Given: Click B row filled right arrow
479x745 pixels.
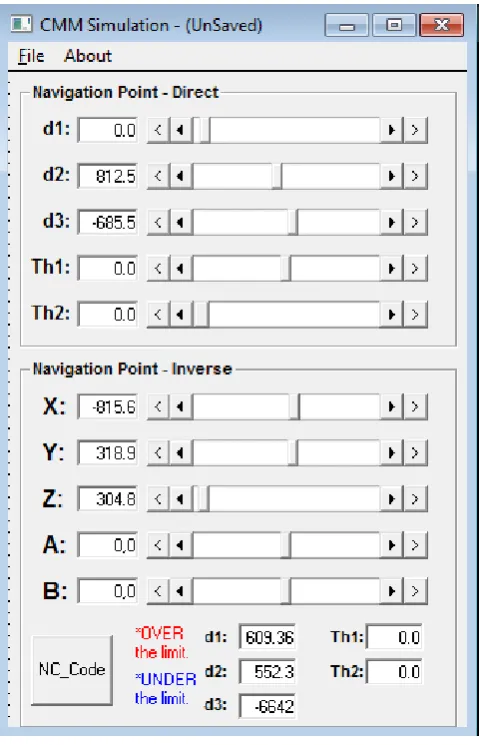Looking at the screenshot, I should click(x=392, y=591).
